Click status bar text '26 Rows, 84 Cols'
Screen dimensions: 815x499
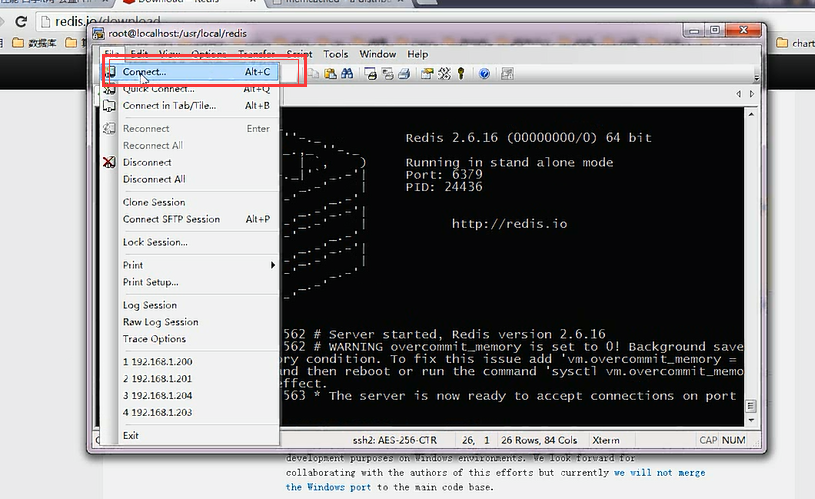tap(539, 440)
